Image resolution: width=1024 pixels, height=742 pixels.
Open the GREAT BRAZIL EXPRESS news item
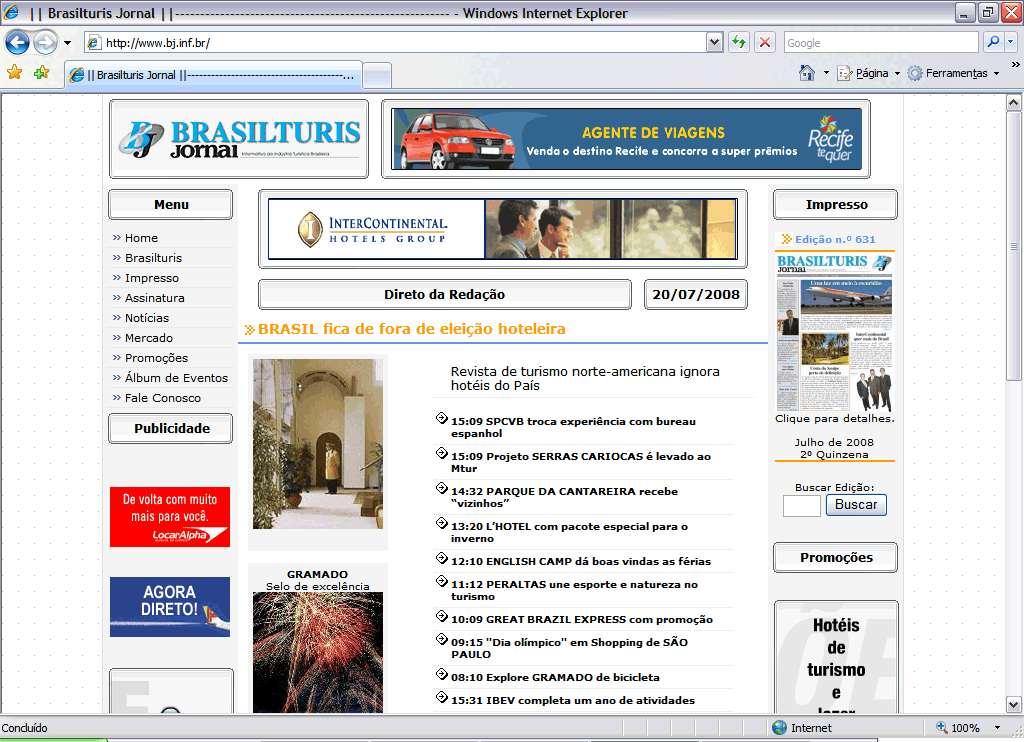click(x=582, y=619)
